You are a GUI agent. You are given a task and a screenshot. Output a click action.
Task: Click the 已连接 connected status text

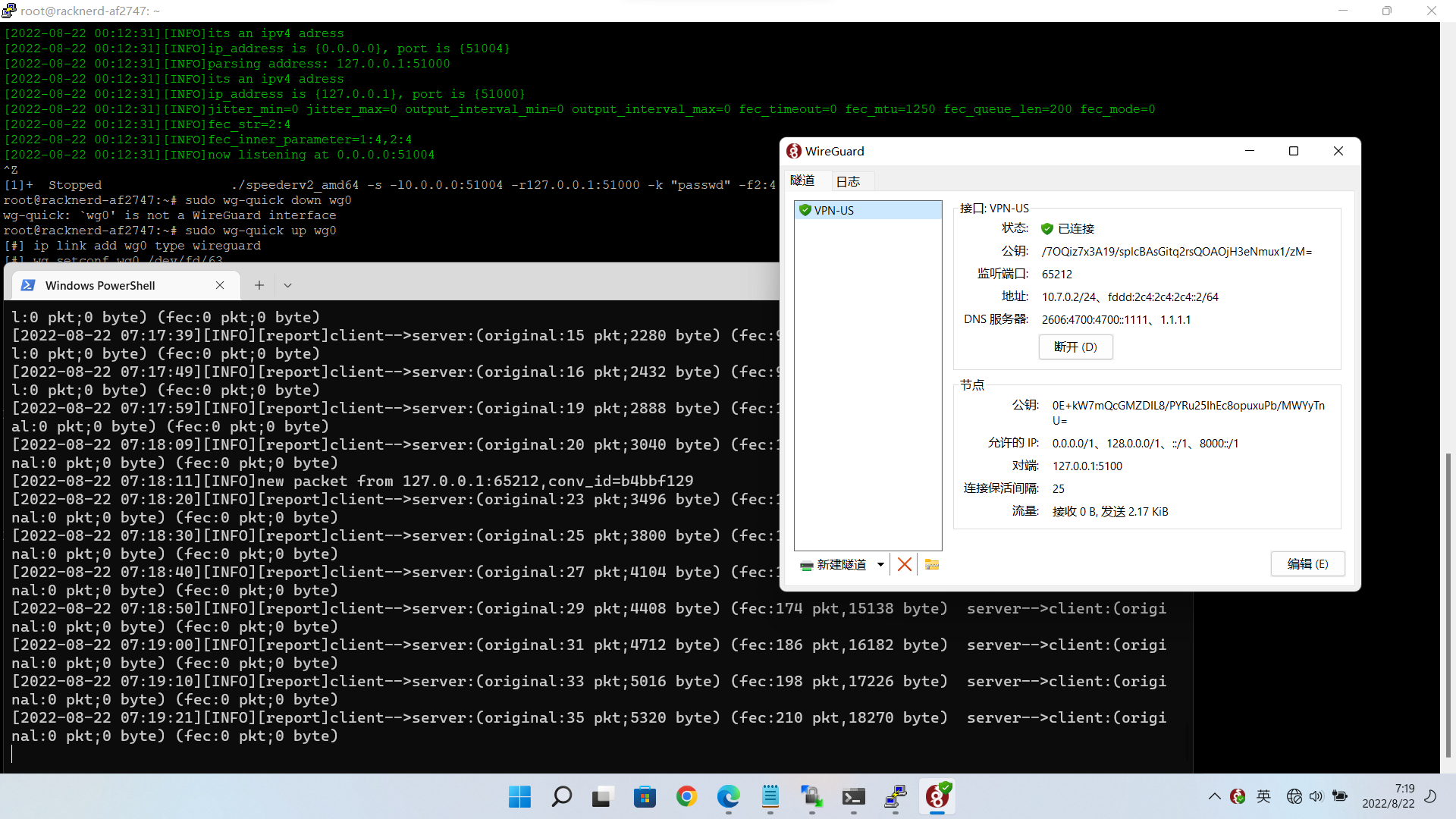tap(1075, 229)
